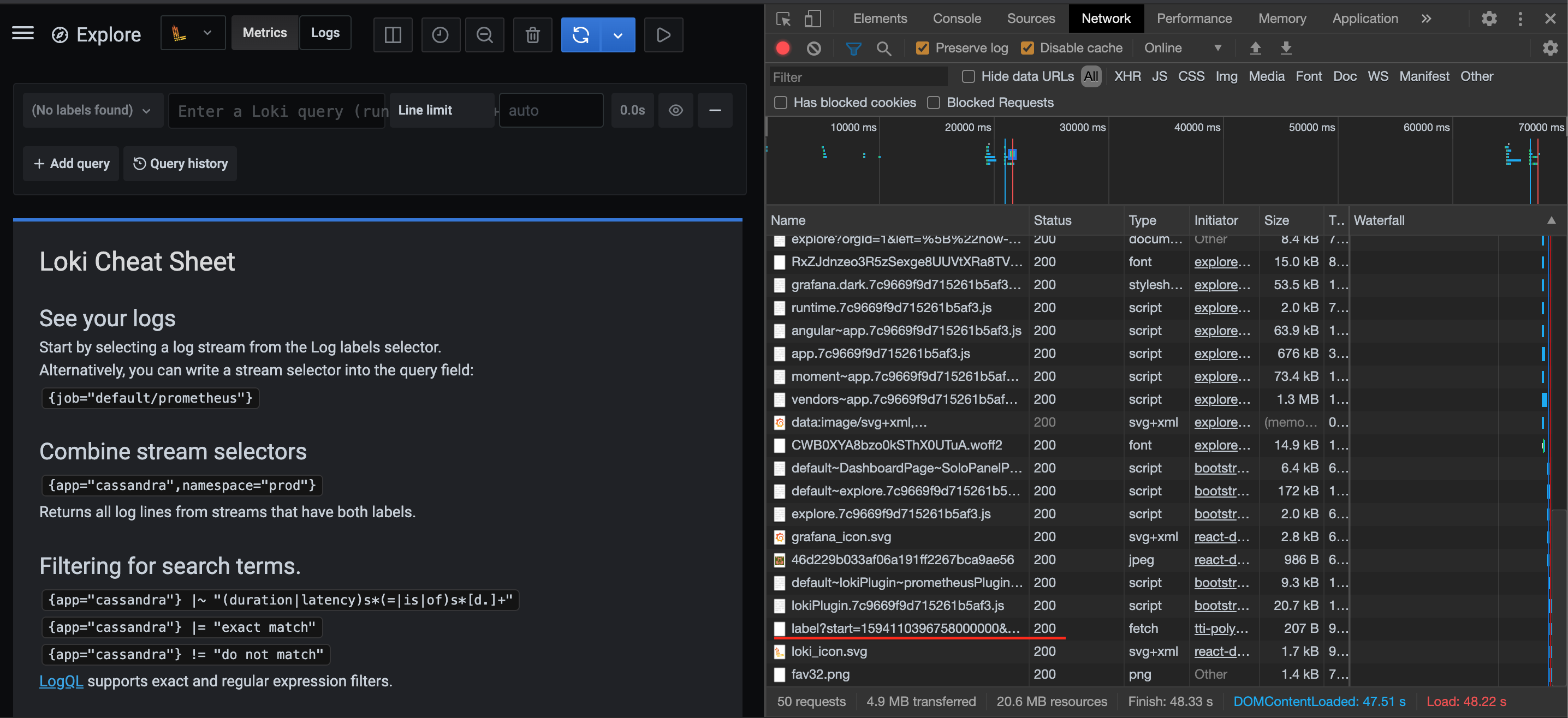
Task: Click the inspect element picker icon
Action: [x=783, y=19]
